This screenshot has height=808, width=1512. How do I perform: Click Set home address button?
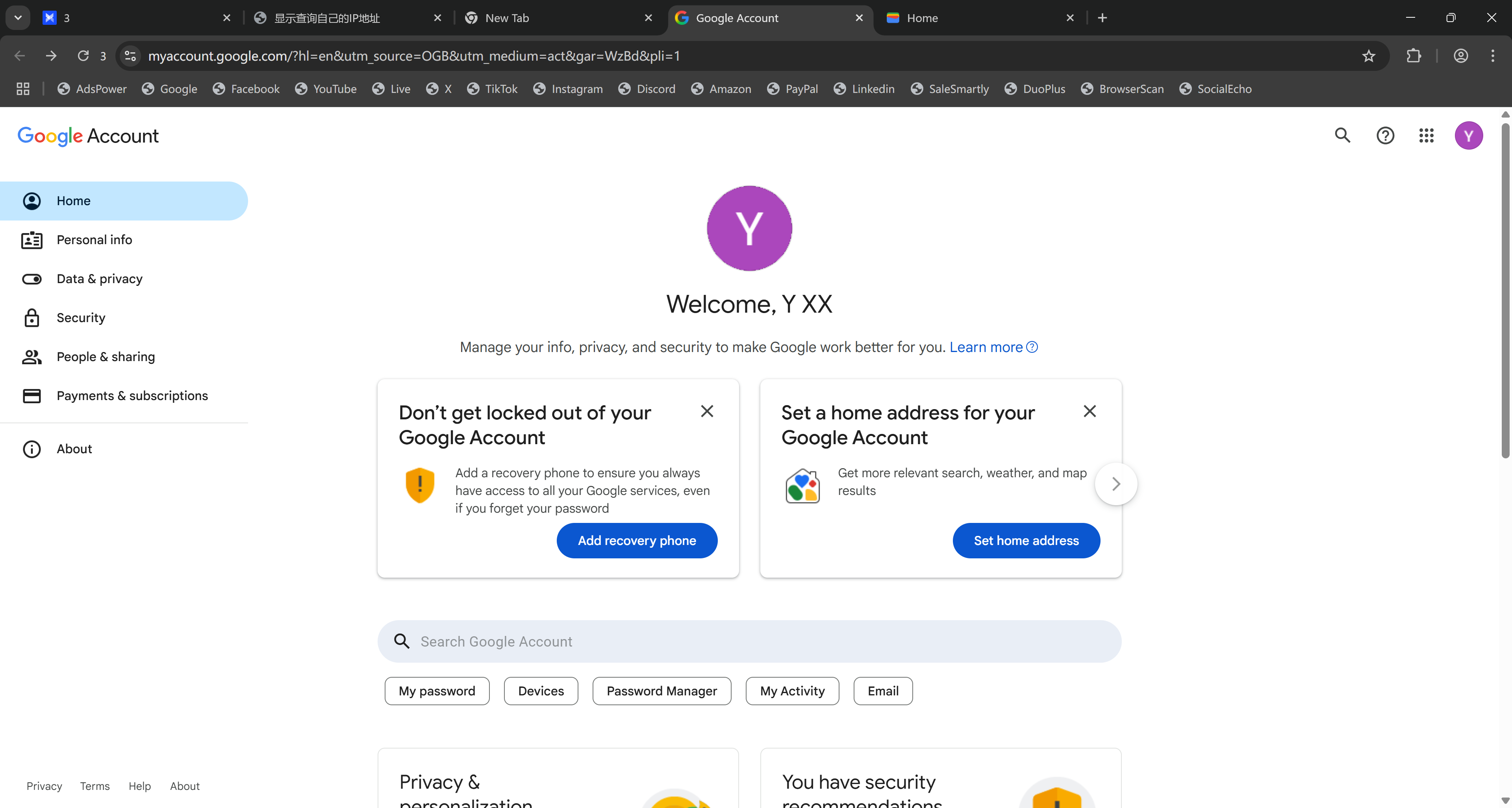click(1026, 540)
